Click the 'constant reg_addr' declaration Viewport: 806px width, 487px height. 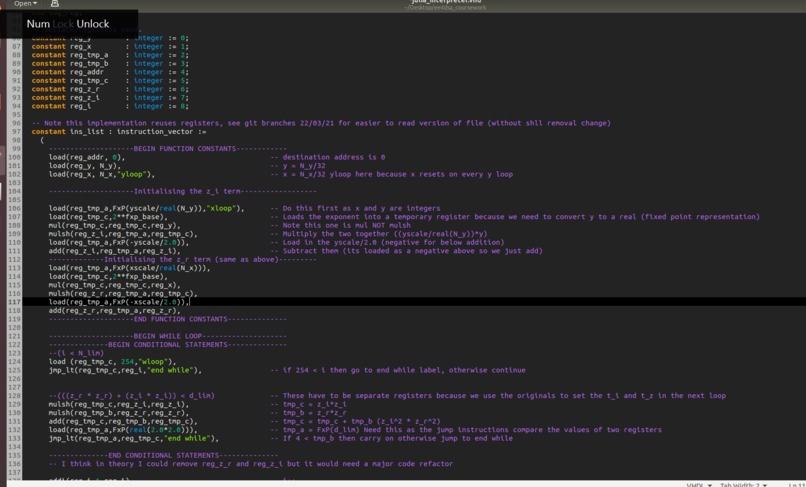click(111, 72)
